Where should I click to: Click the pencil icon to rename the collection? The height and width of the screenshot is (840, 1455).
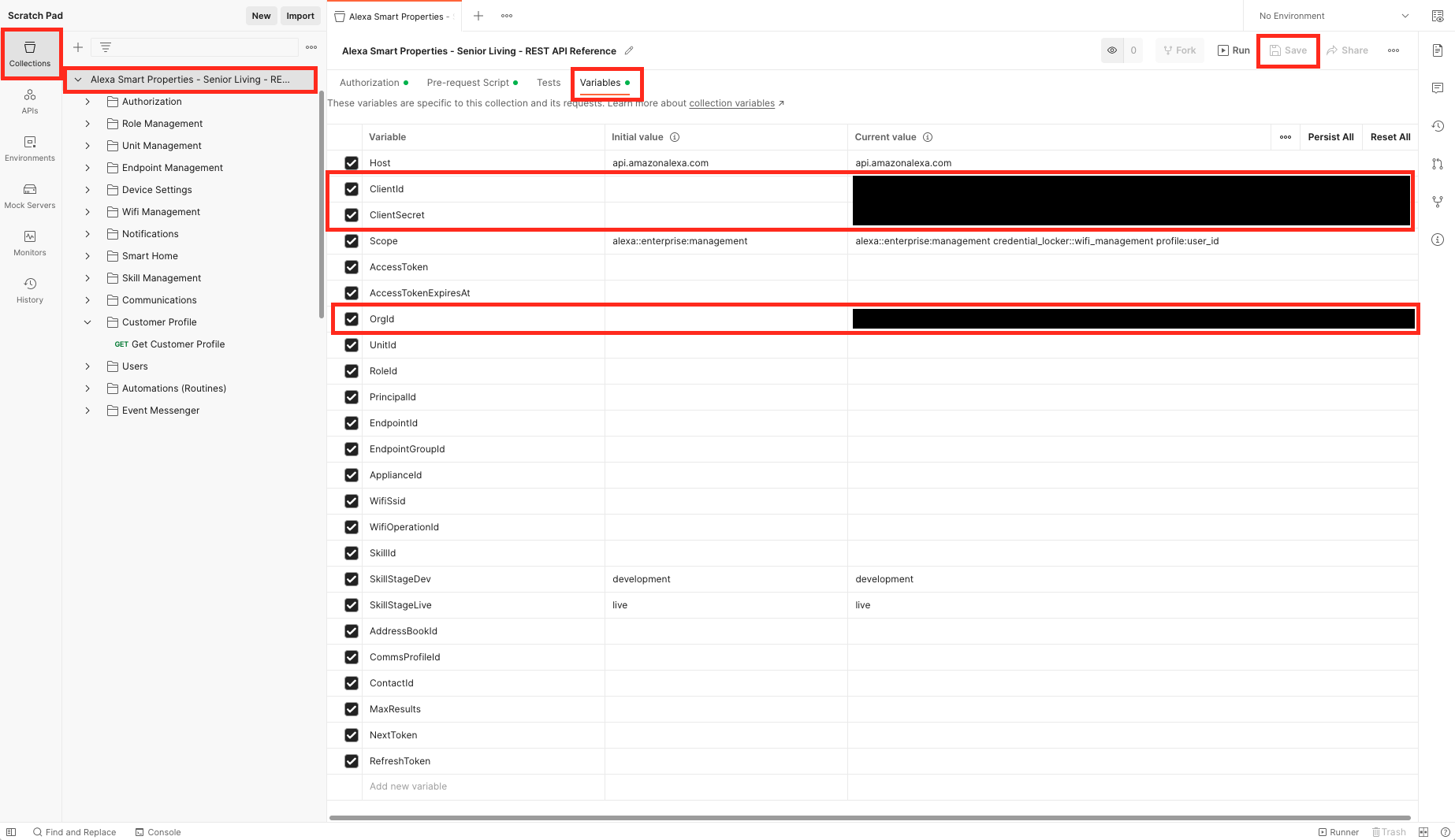click(629, 50)
